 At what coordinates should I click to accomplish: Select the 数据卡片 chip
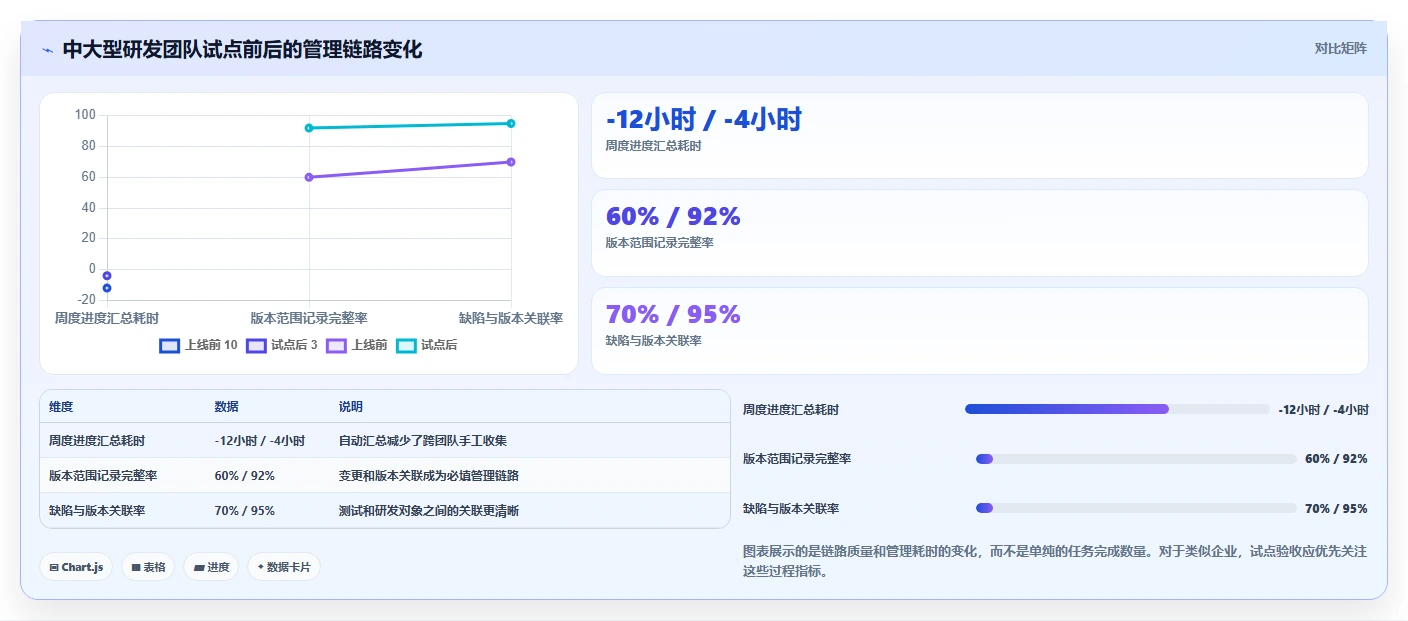point(284,567)
